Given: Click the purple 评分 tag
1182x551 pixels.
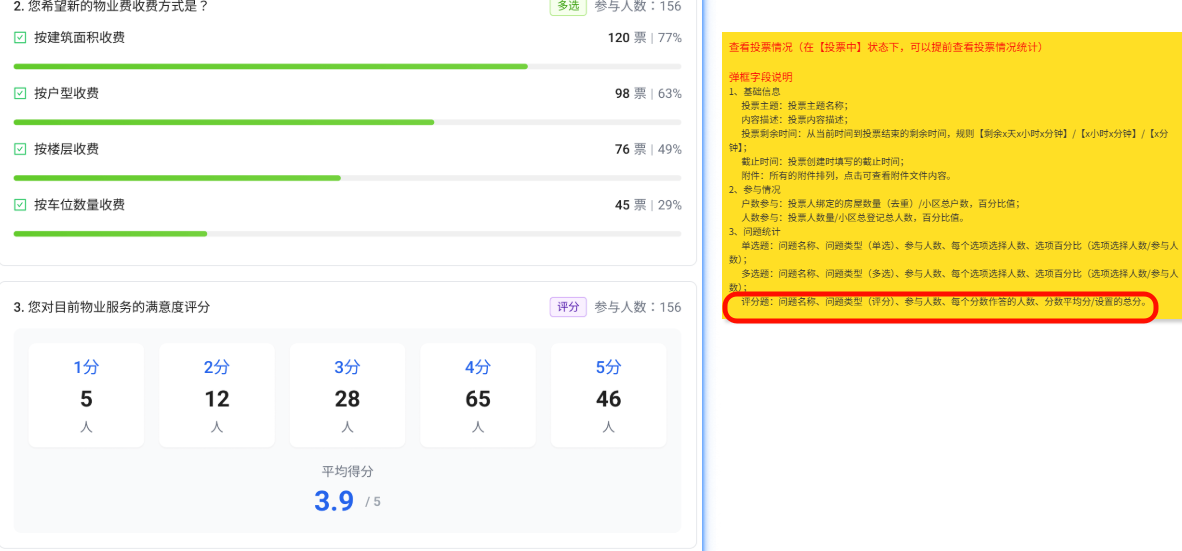Looking at the screenshot, I should point(568,307).
